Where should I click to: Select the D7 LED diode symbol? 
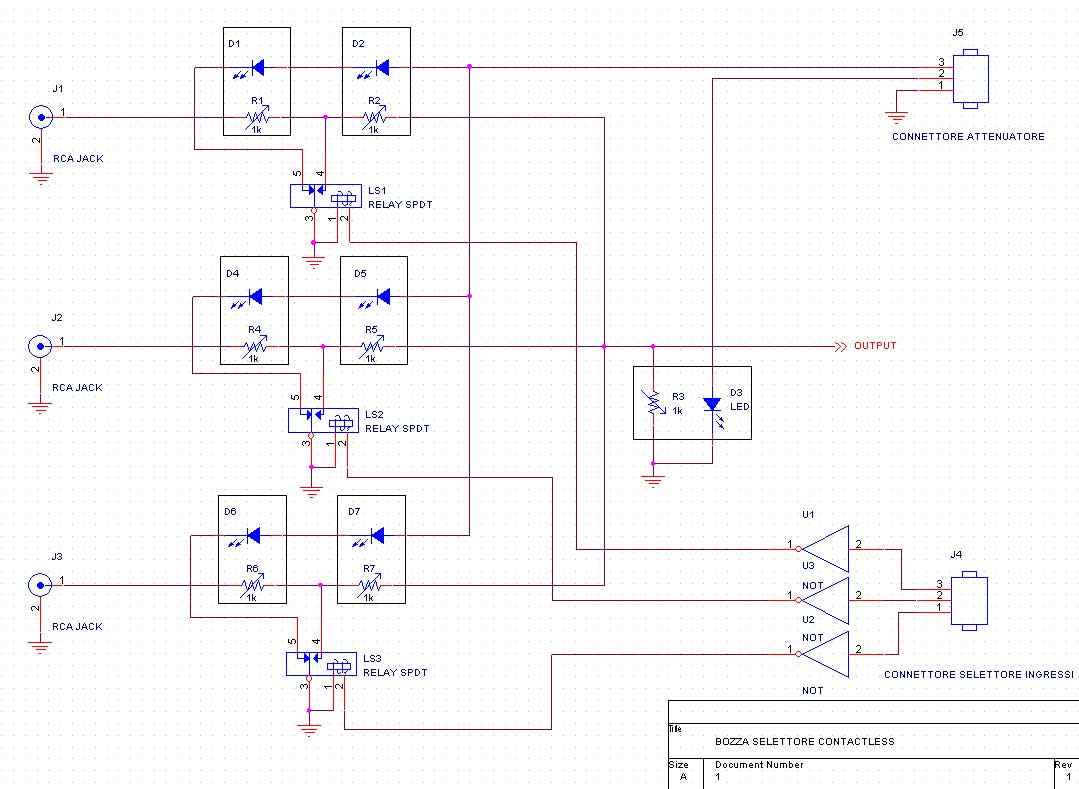pyautogui.click(x=370, y=537)
